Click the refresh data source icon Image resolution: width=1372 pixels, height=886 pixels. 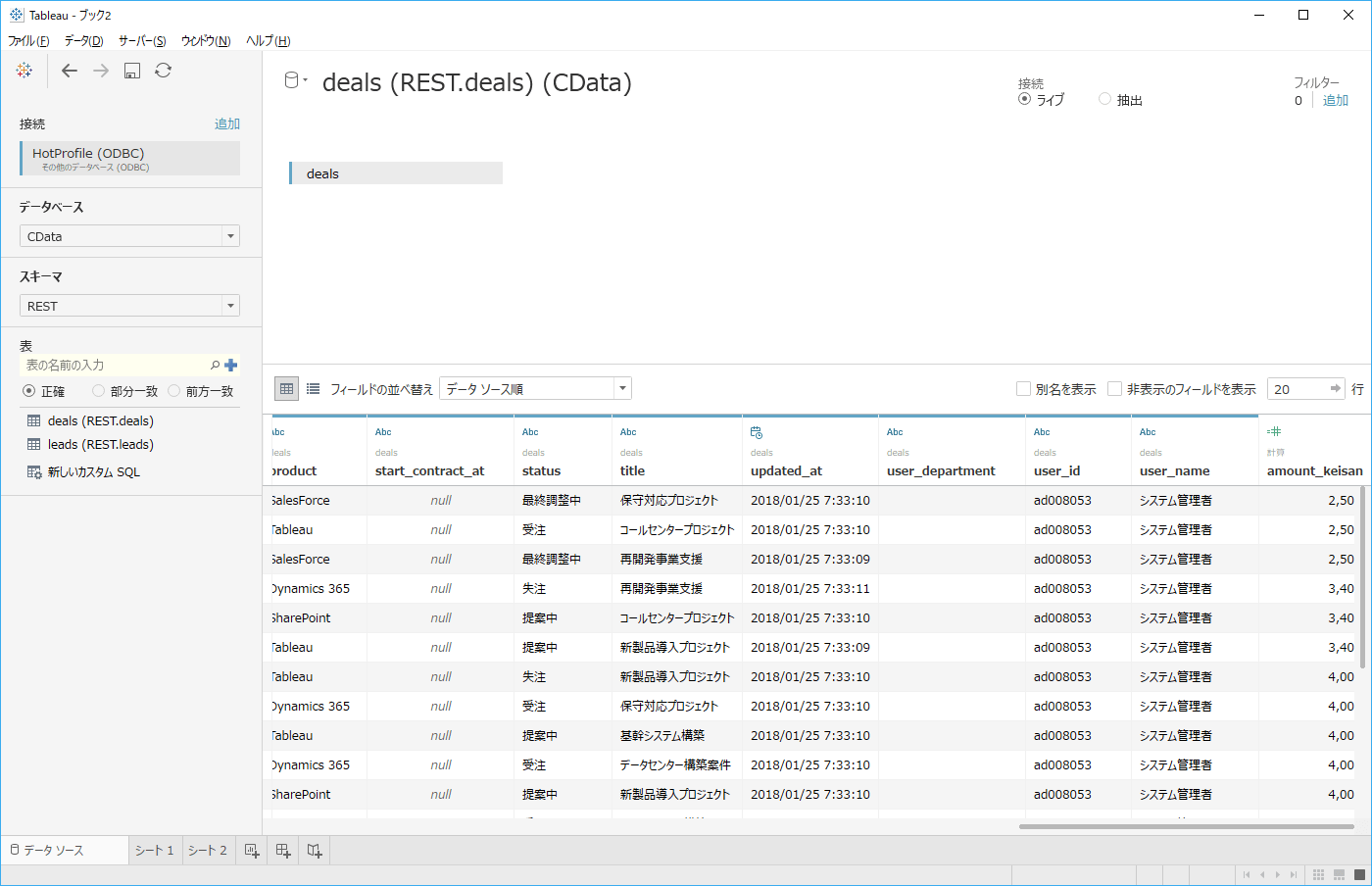pos(164,71)
